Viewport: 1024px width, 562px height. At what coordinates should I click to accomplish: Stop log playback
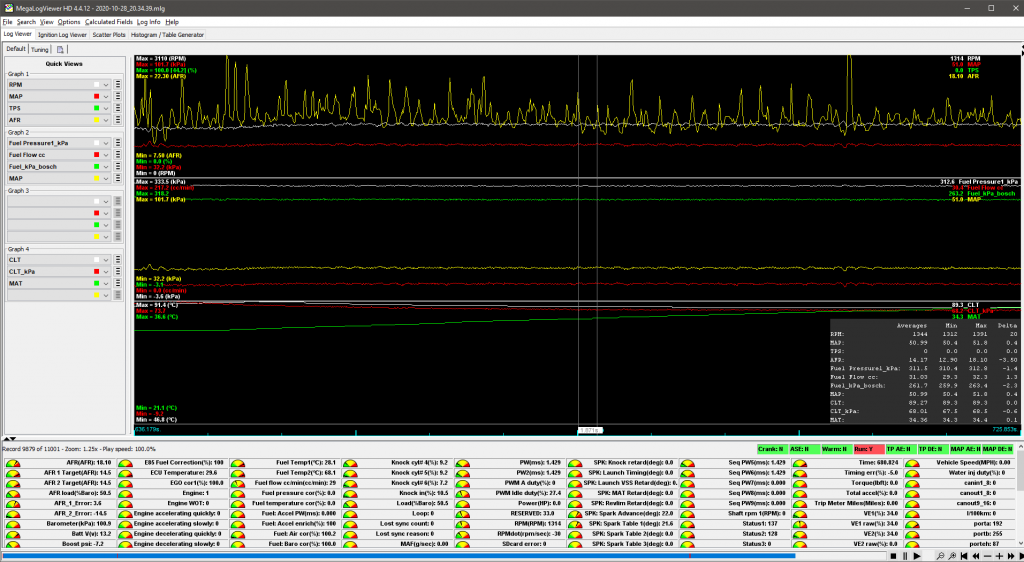(893, 556)
